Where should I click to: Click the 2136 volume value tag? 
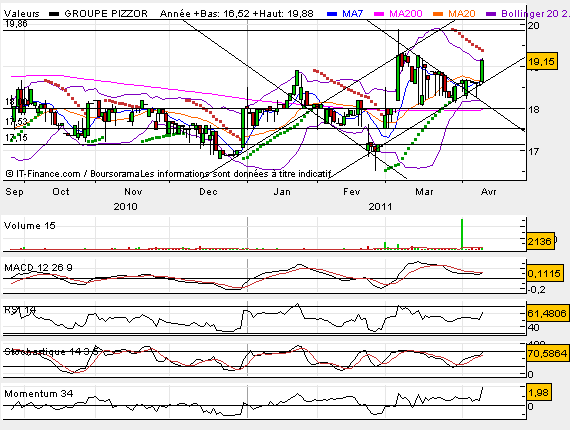[x=540, y=241]
